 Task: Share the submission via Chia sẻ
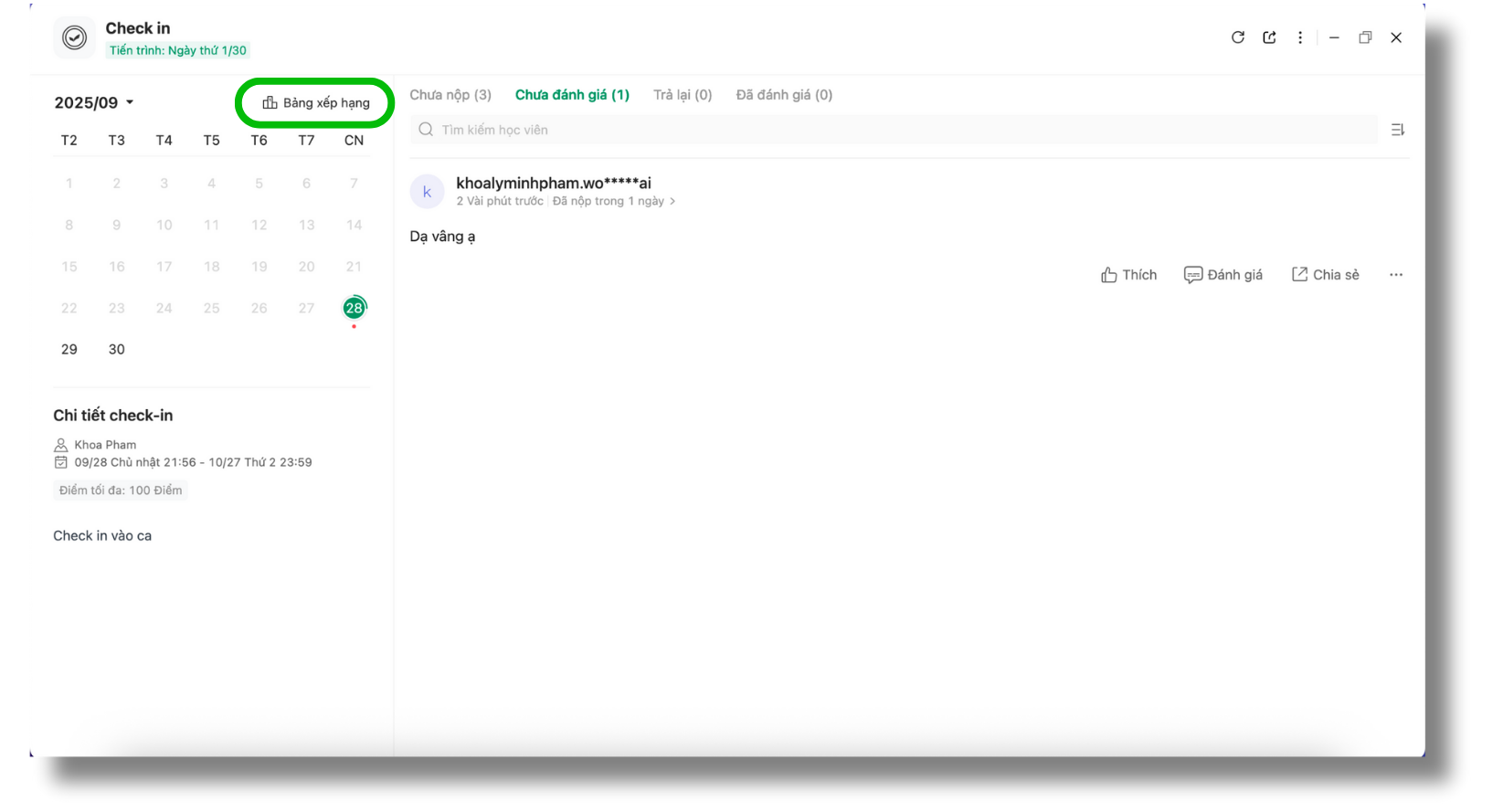point(1325,275)
